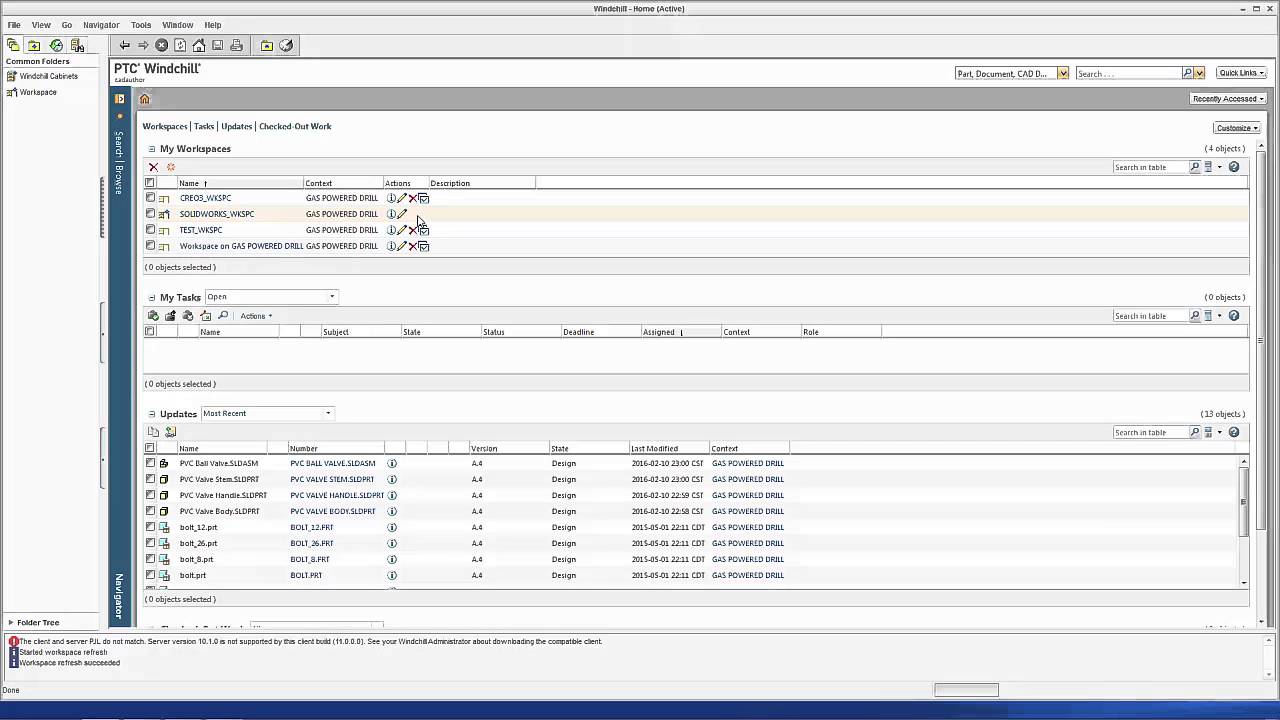The image size is (1280, 720).
Task: Check the PVC Valve Stem.SLDPRT checkbox
Action: click(x=150, y=479)
